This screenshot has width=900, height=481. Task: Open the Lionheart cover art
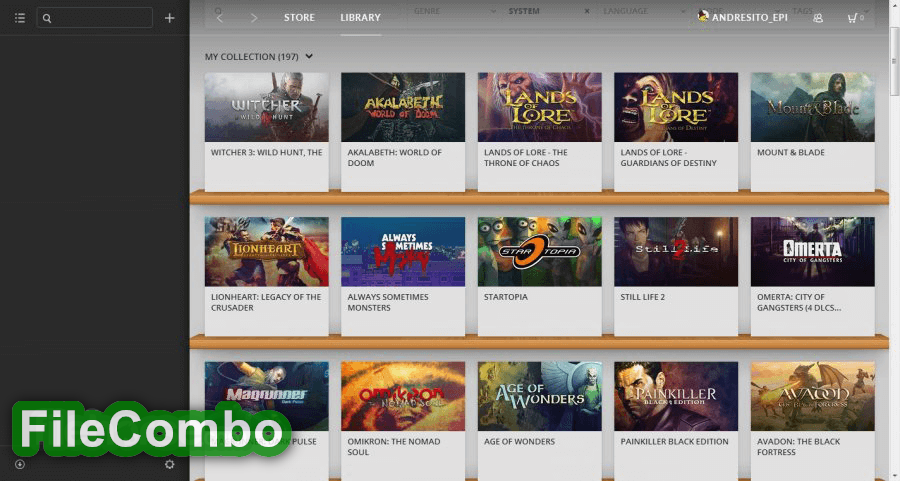pyautogui.click(x=267, y=251)
